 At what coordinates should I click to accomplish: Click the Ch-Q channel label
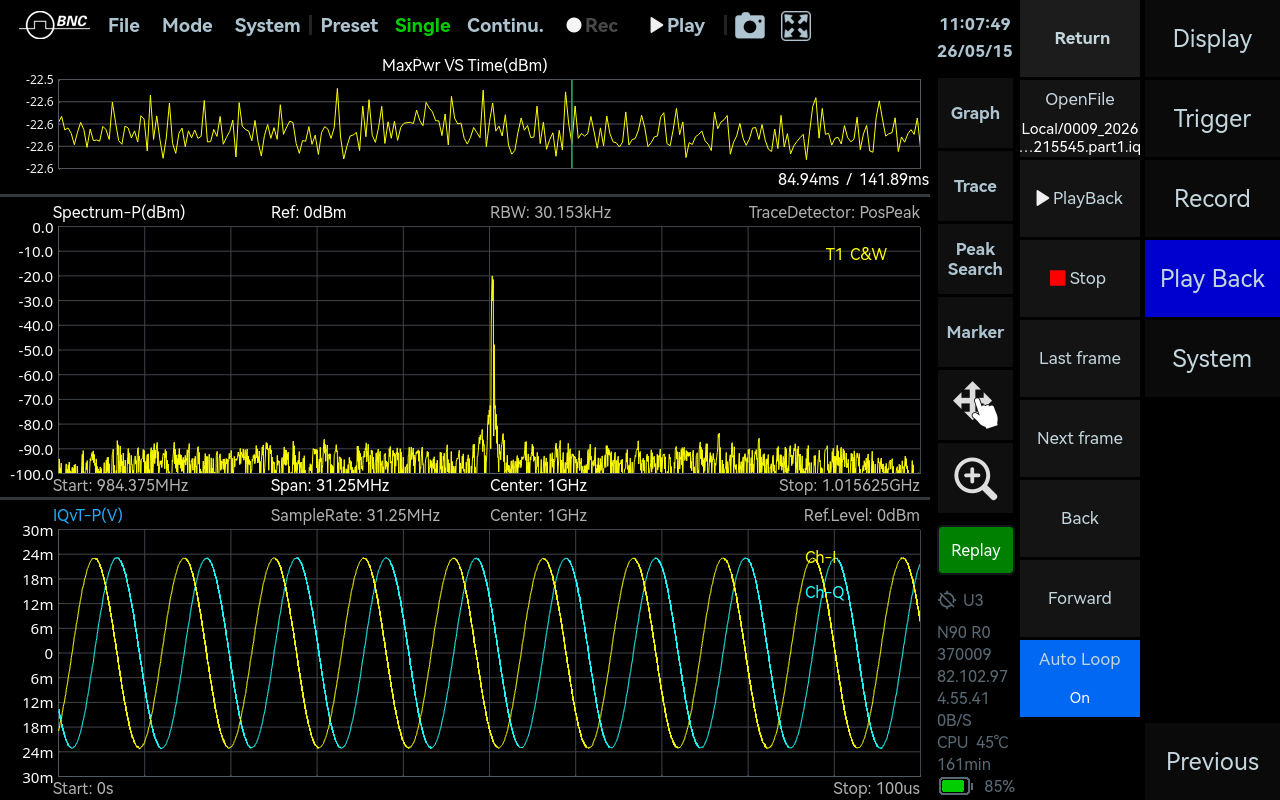pyautogui.click(x=825, y=592)
